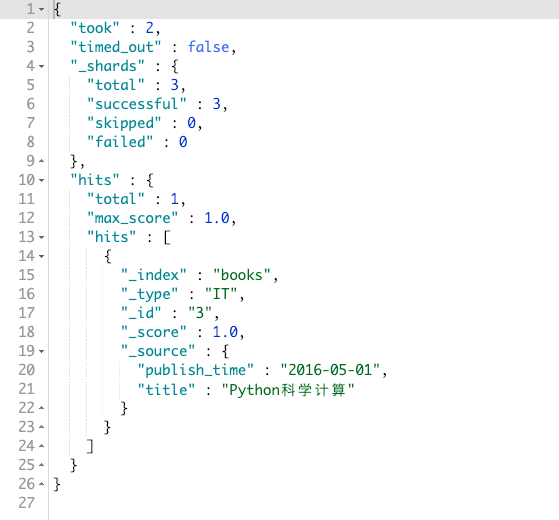This screenshot has height=520, width=559.
Task: Click the "Python科学计算" title value
Action: point(288,390)
